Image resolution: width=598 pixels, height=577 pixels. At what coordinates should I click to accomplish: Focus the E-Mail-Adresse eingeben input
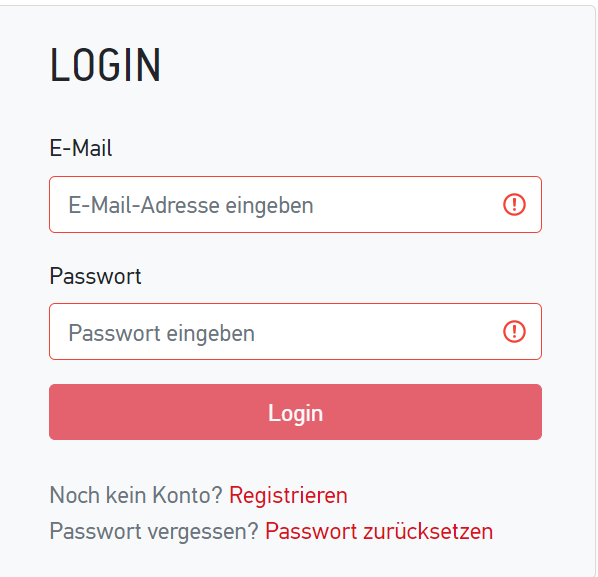(295, 204)
